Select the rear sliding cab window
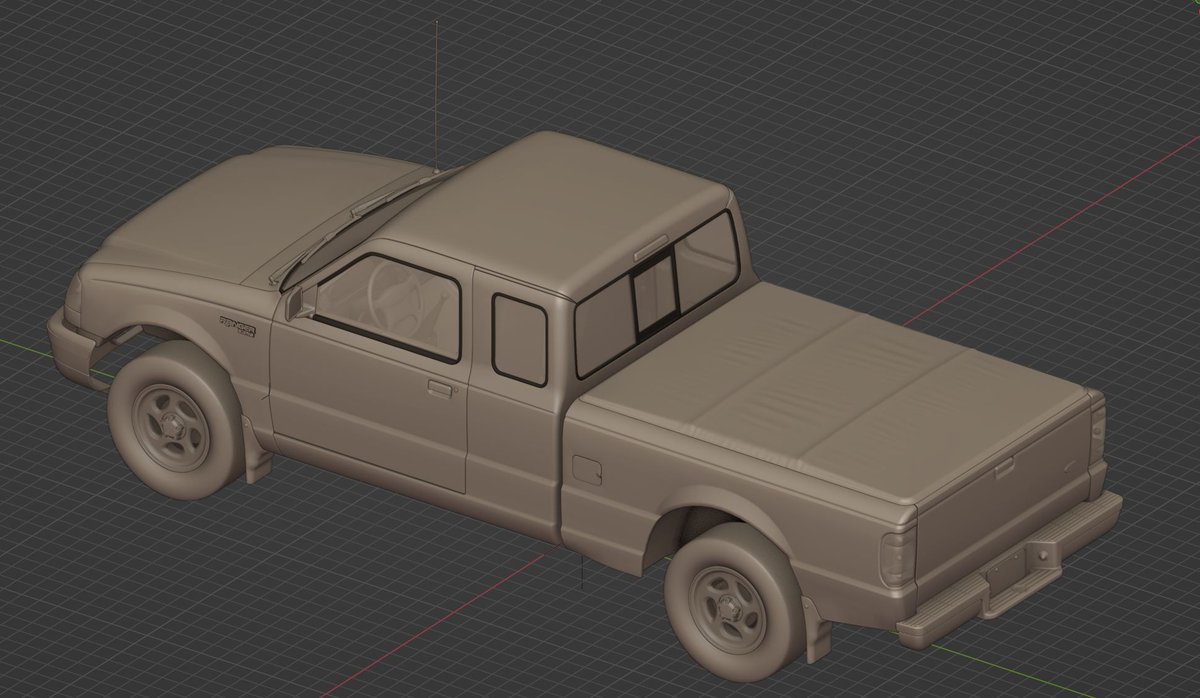The height and width of the screenshot is (698, 1200). (x=655, y=292)
